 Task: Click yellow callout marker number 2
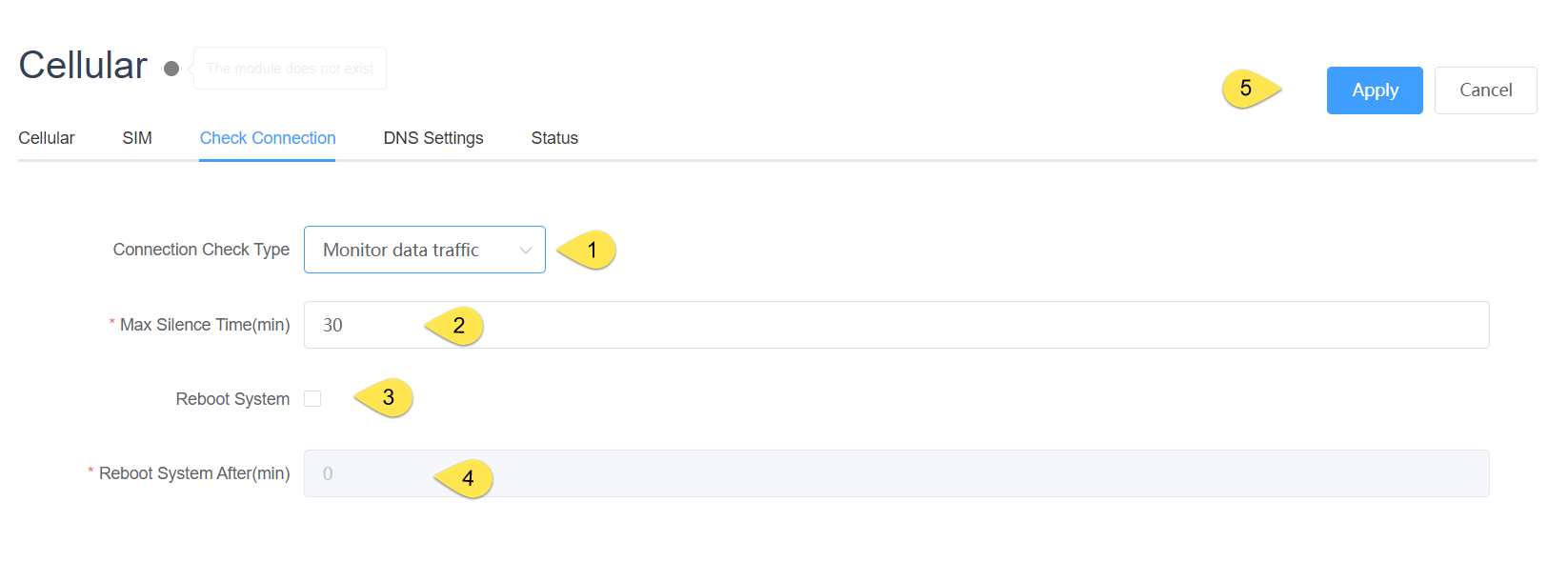pos(457,326)
